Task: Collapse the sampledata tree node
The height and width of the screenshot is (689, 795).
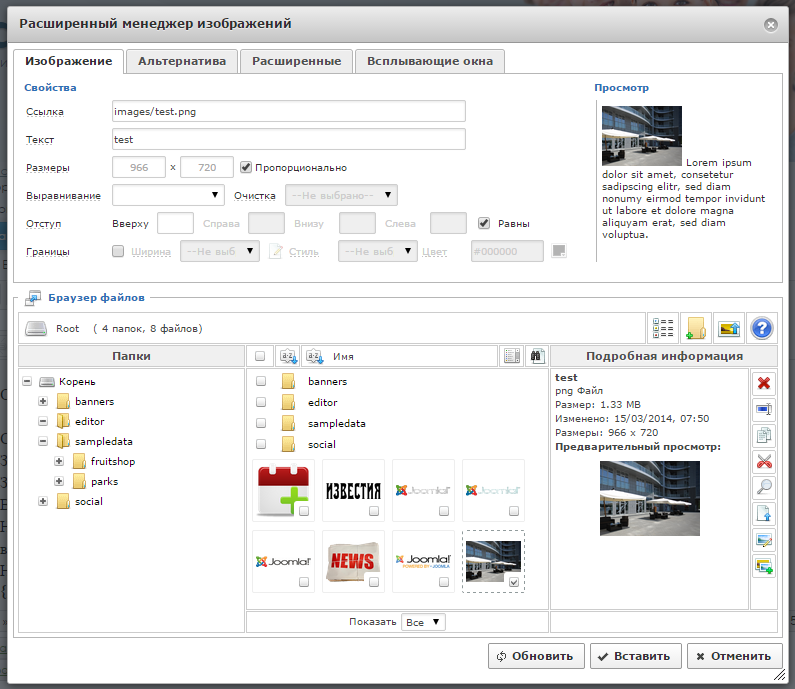Action: tap(43, 441)
